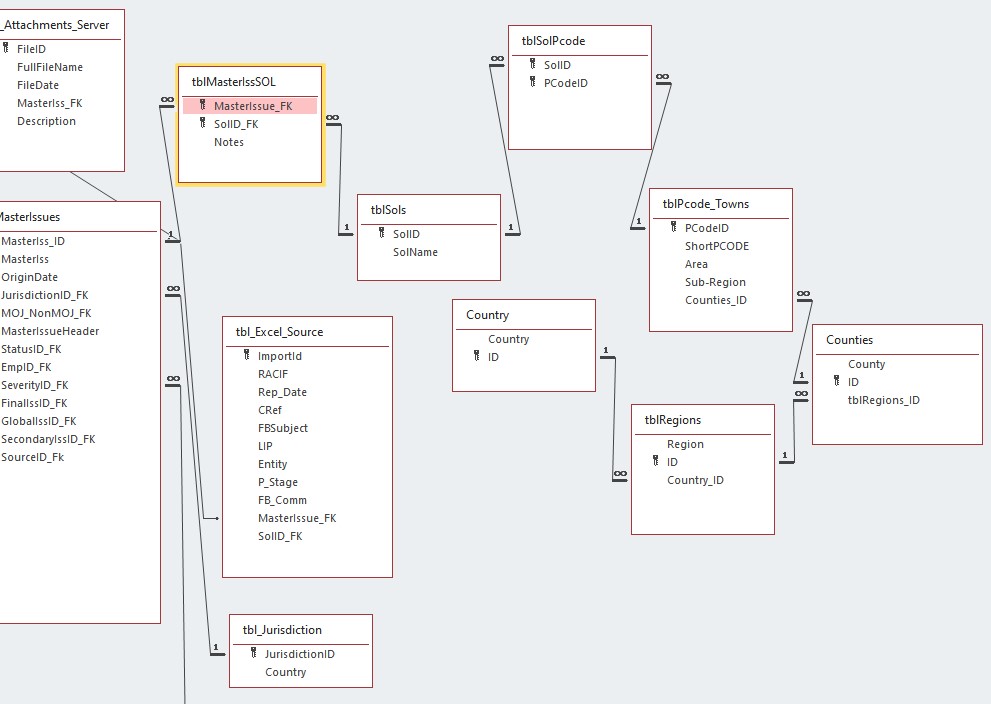Click the key icon beside SolID in tblSolPcode
991x704 pixels.
point(533,64)
